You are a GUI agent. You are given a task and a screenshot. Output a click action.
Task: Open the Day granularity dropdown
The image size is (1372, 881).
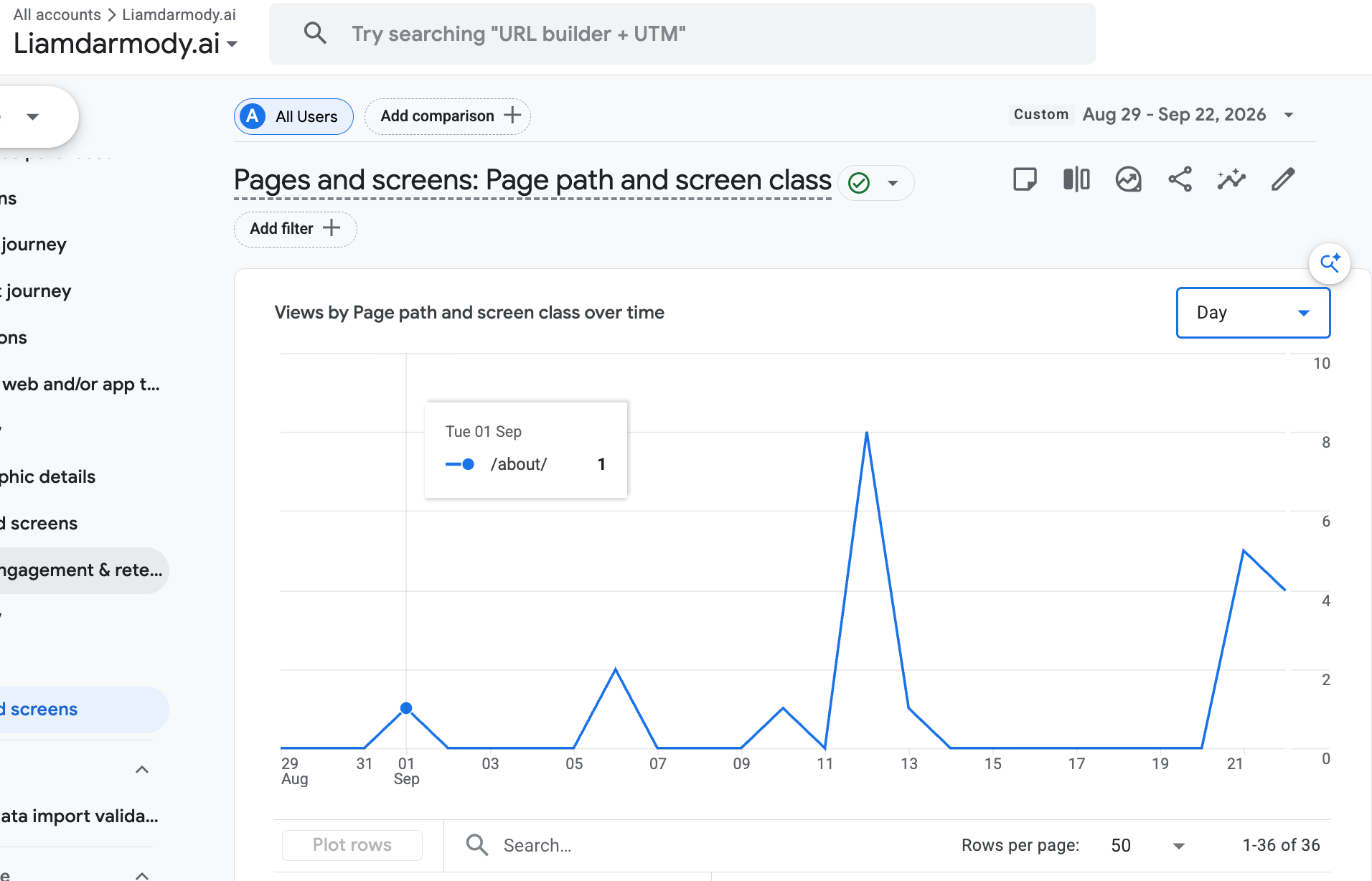click(x=1253, y=313)
